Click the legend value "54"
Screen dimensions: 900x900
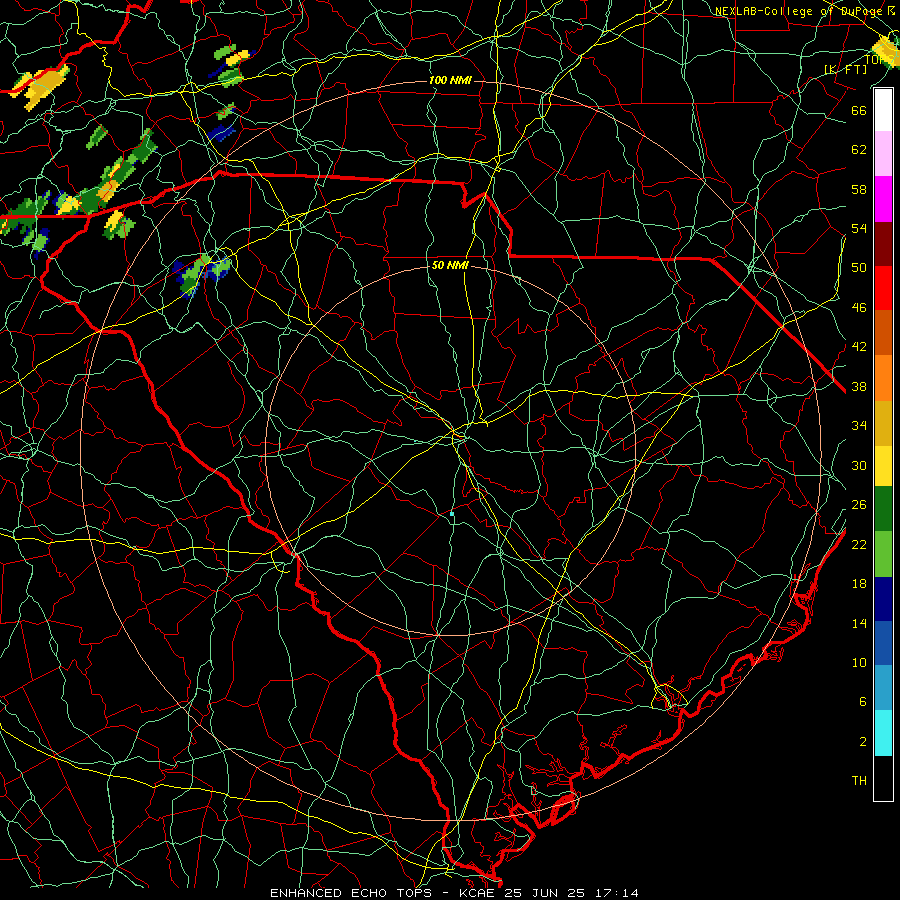point(859,228)
